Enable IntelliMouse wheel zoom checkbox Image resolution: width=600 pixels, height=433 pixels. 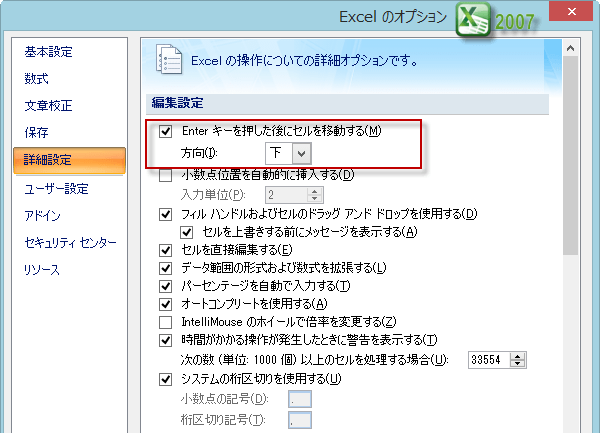tap(165, 322)
